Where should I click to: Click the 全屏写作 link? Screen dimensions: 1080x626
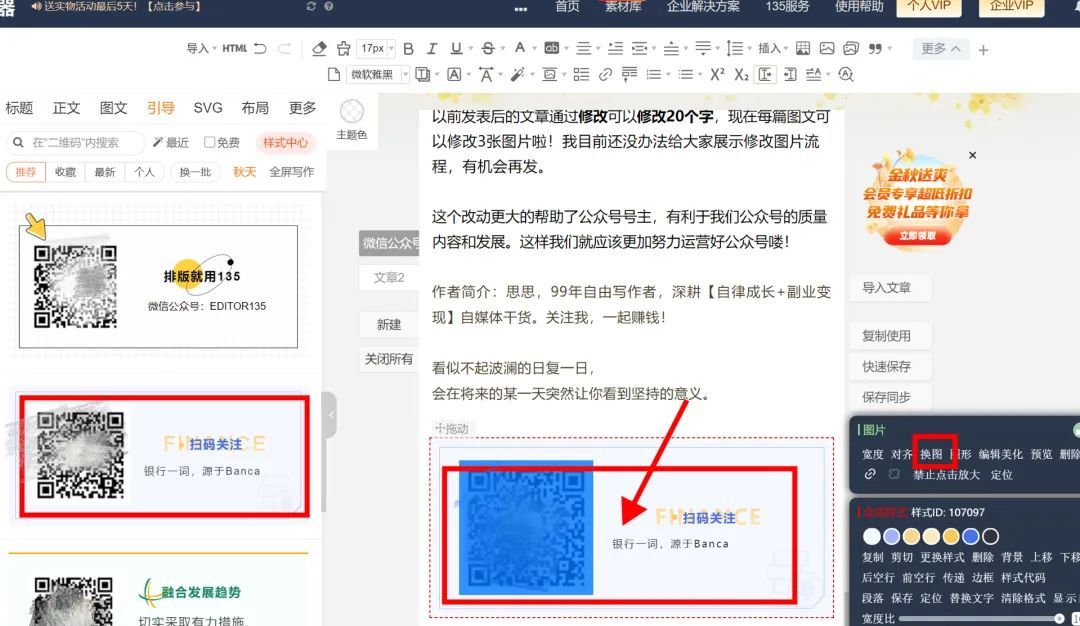[x=291, y=171]
